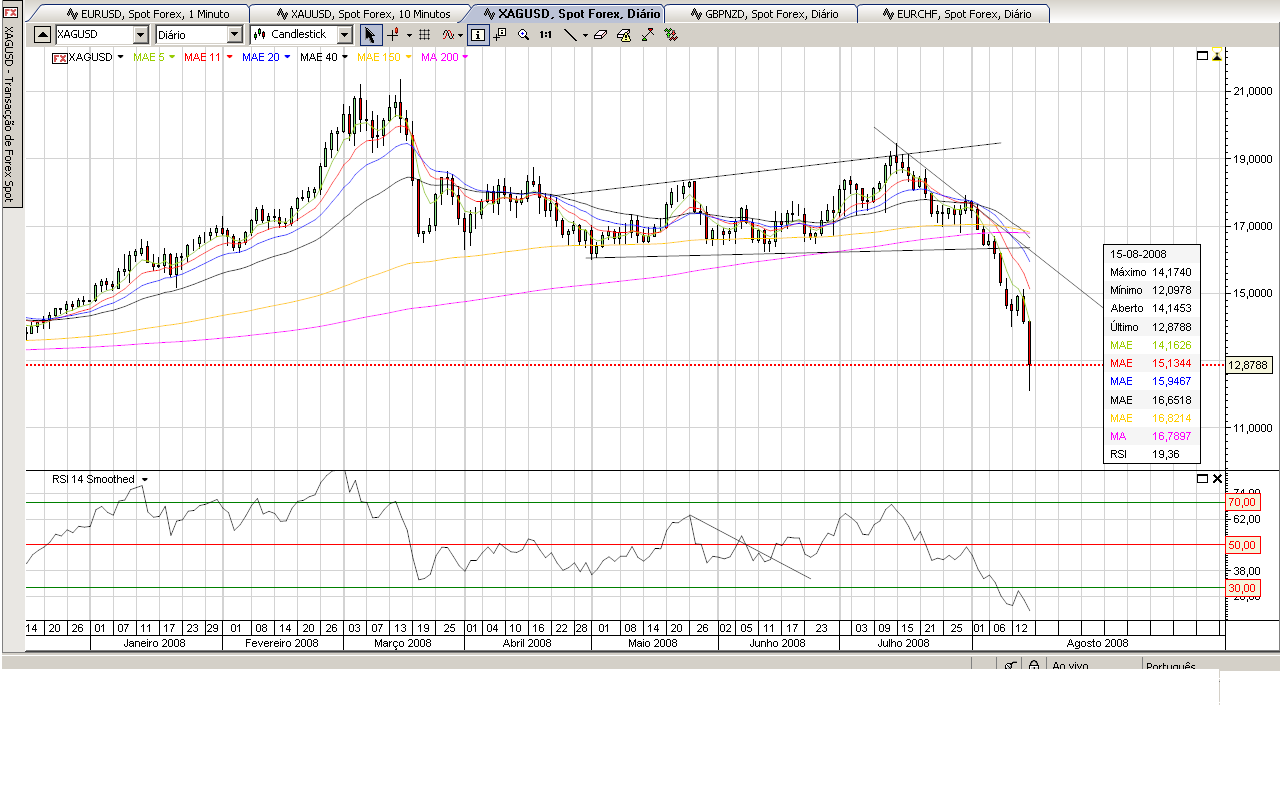Click the XAGUSD symbol input field
The height and width of the screenshot is (800, 1280).
click(93, 35)
